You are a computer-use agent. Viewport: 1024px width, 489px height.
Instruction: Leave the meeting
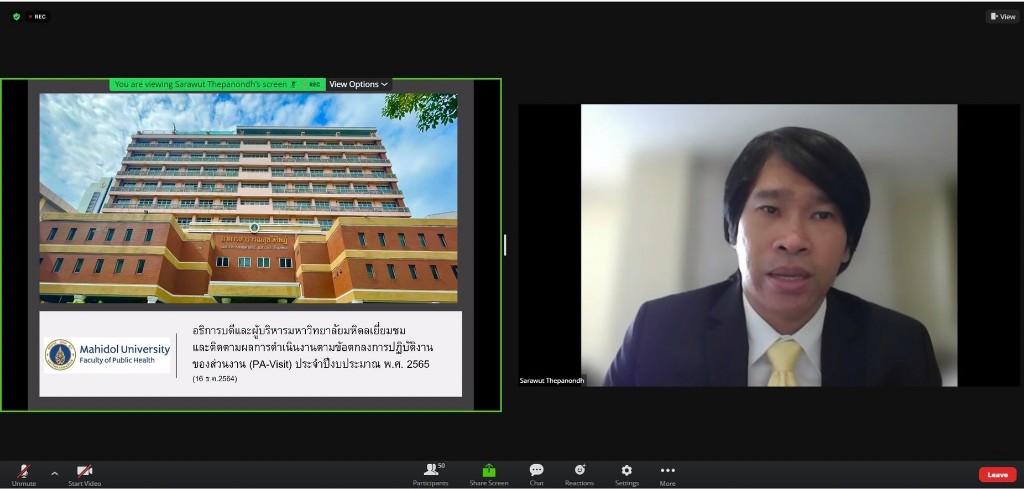pos(997,474)
